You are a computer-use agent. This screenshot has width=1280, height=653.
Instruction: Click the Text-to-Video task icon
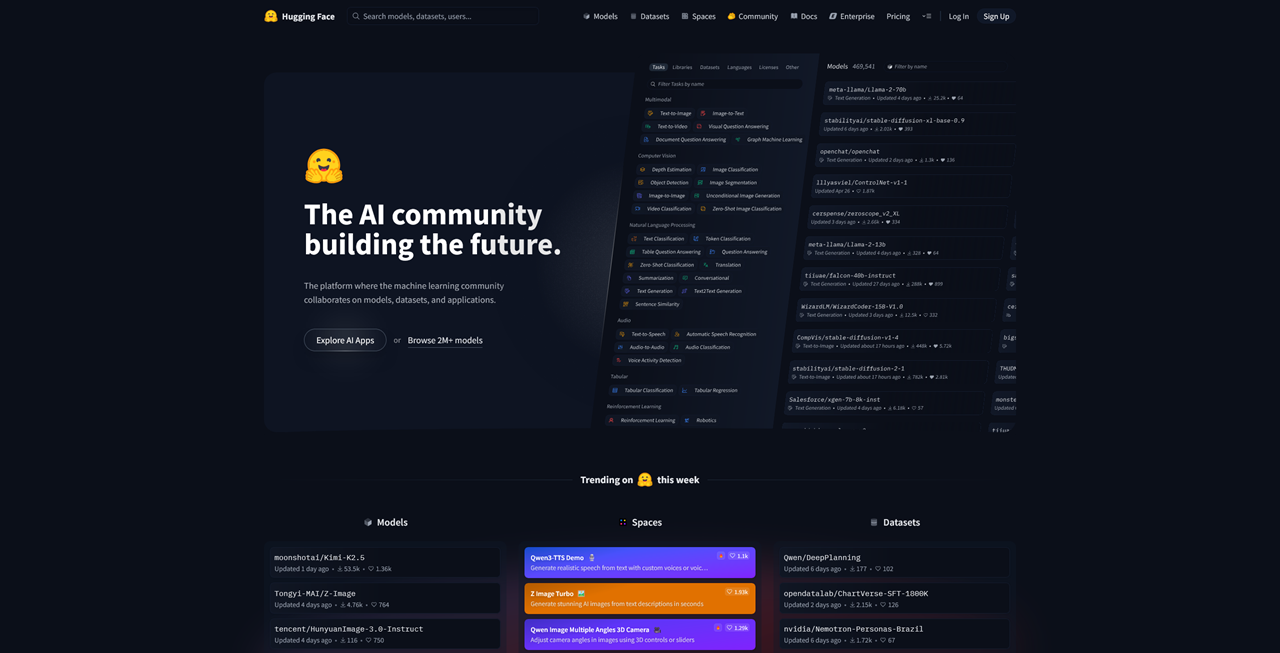648,126
